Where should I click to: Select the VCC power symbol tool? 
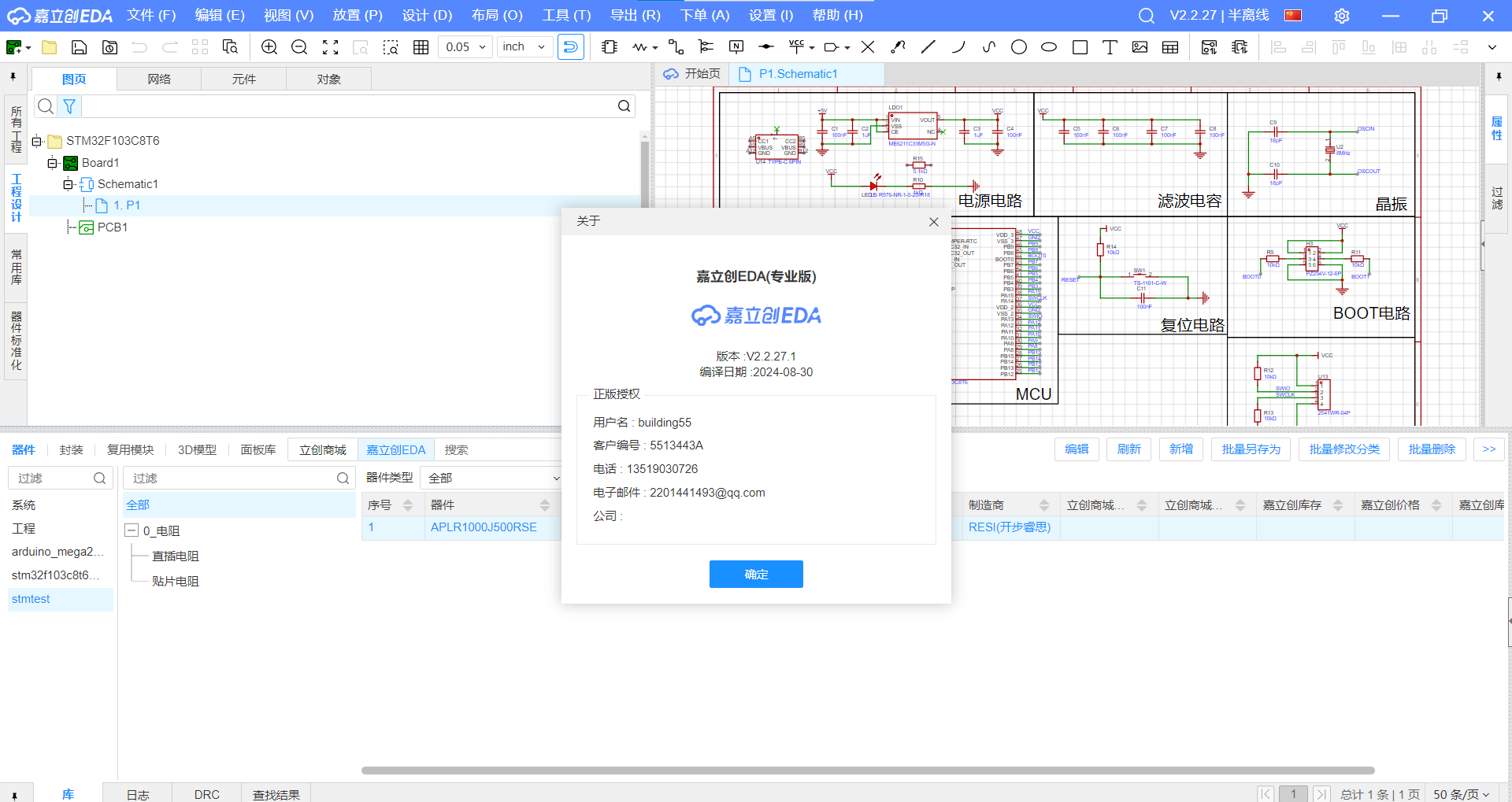pyautogui.click(x=797, y=47)
